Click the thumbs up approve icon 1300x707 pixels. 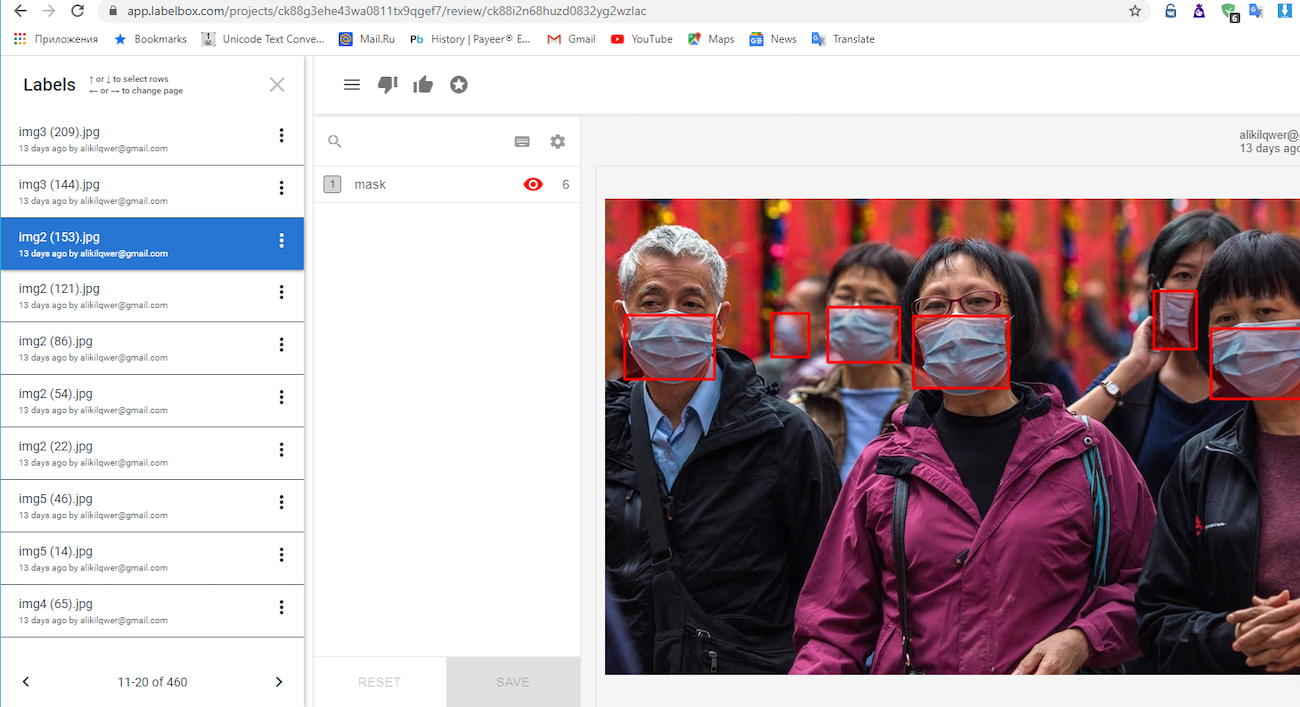click(423, 85)
